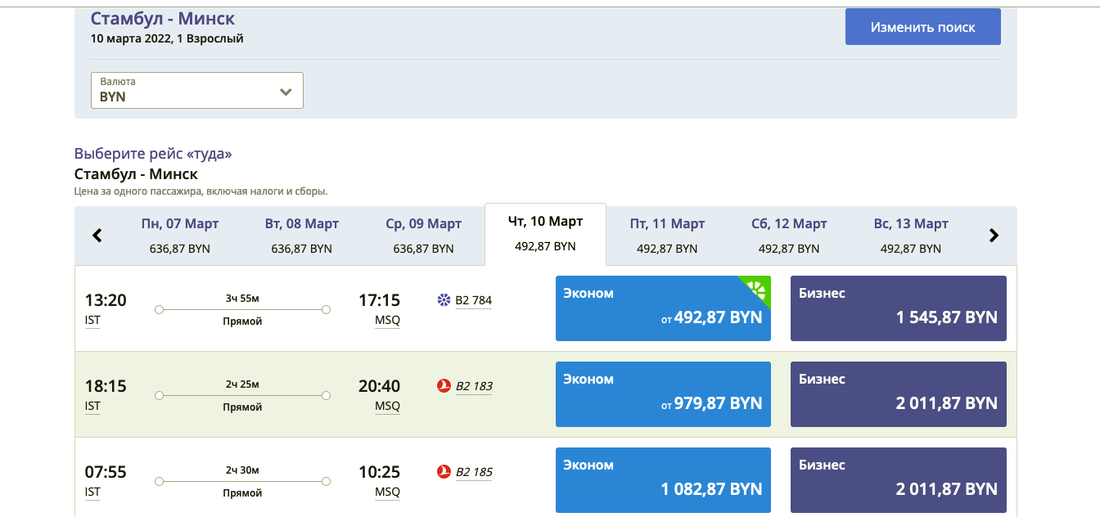Go to next week of dates
1100x517 pixels.
click(993, 236)
